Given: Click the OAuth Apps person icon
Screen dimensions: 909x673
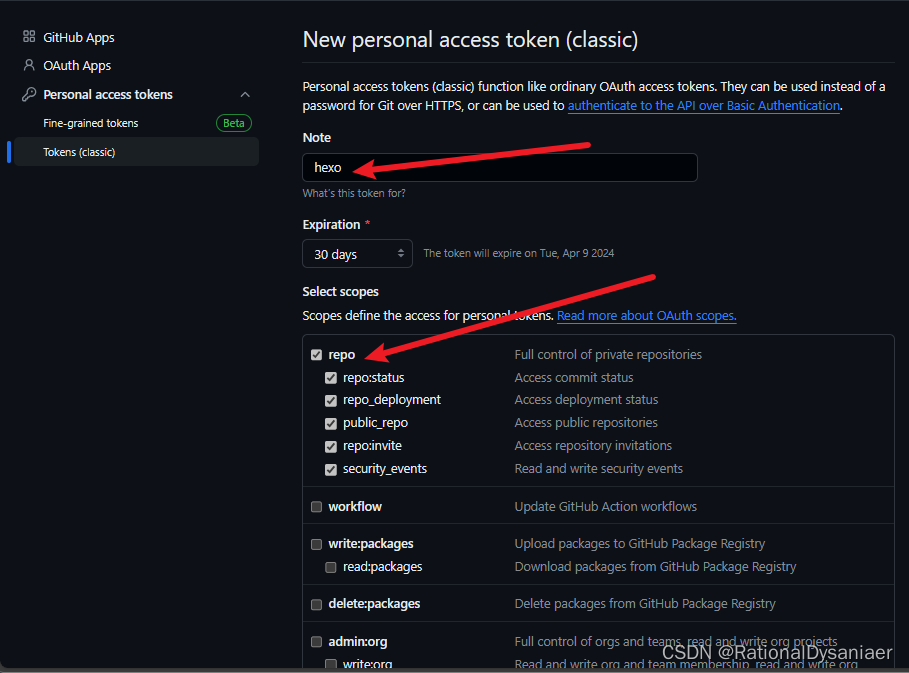Looking at the screenshot, I should pos(29,66).
